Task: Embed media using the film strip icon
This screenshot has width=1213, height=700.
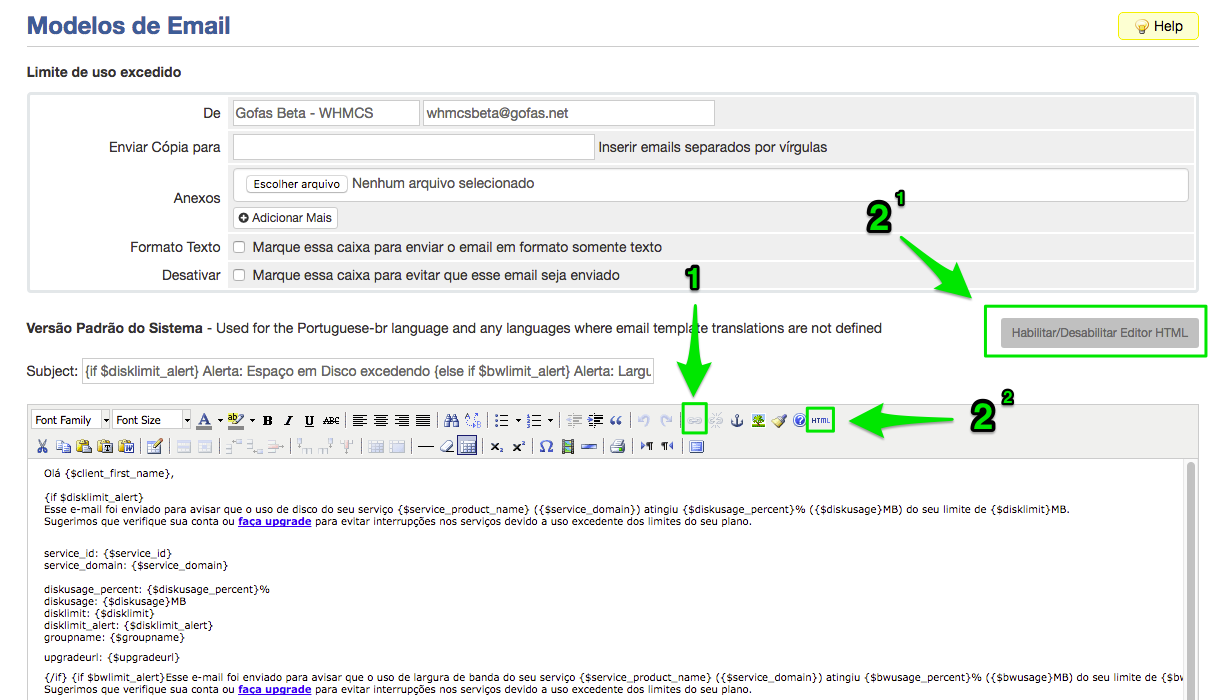Action: pos(568,447)
